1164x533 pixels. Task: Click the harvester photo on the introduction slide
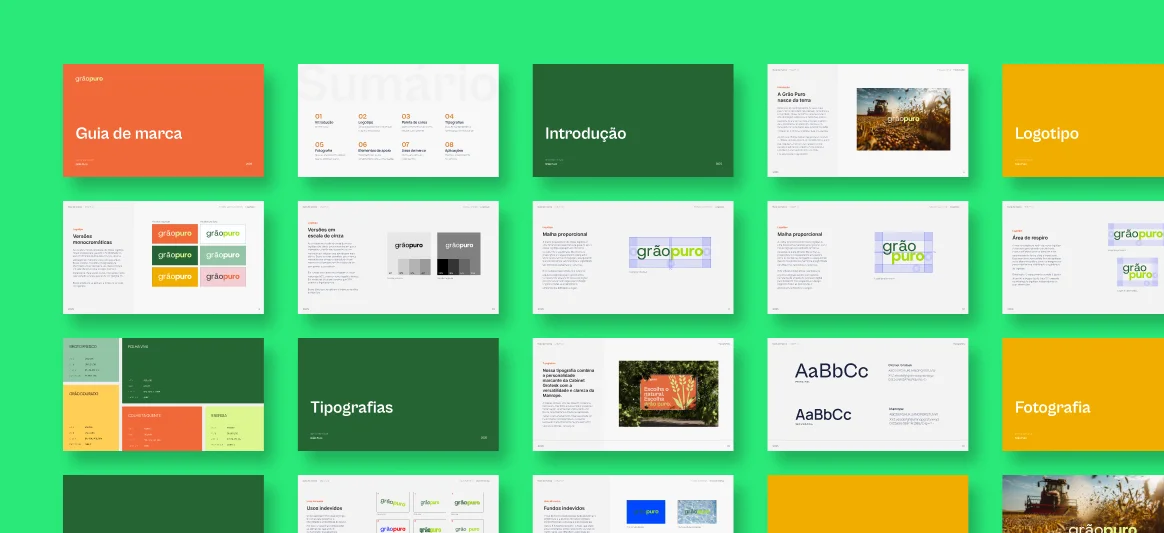903,120
